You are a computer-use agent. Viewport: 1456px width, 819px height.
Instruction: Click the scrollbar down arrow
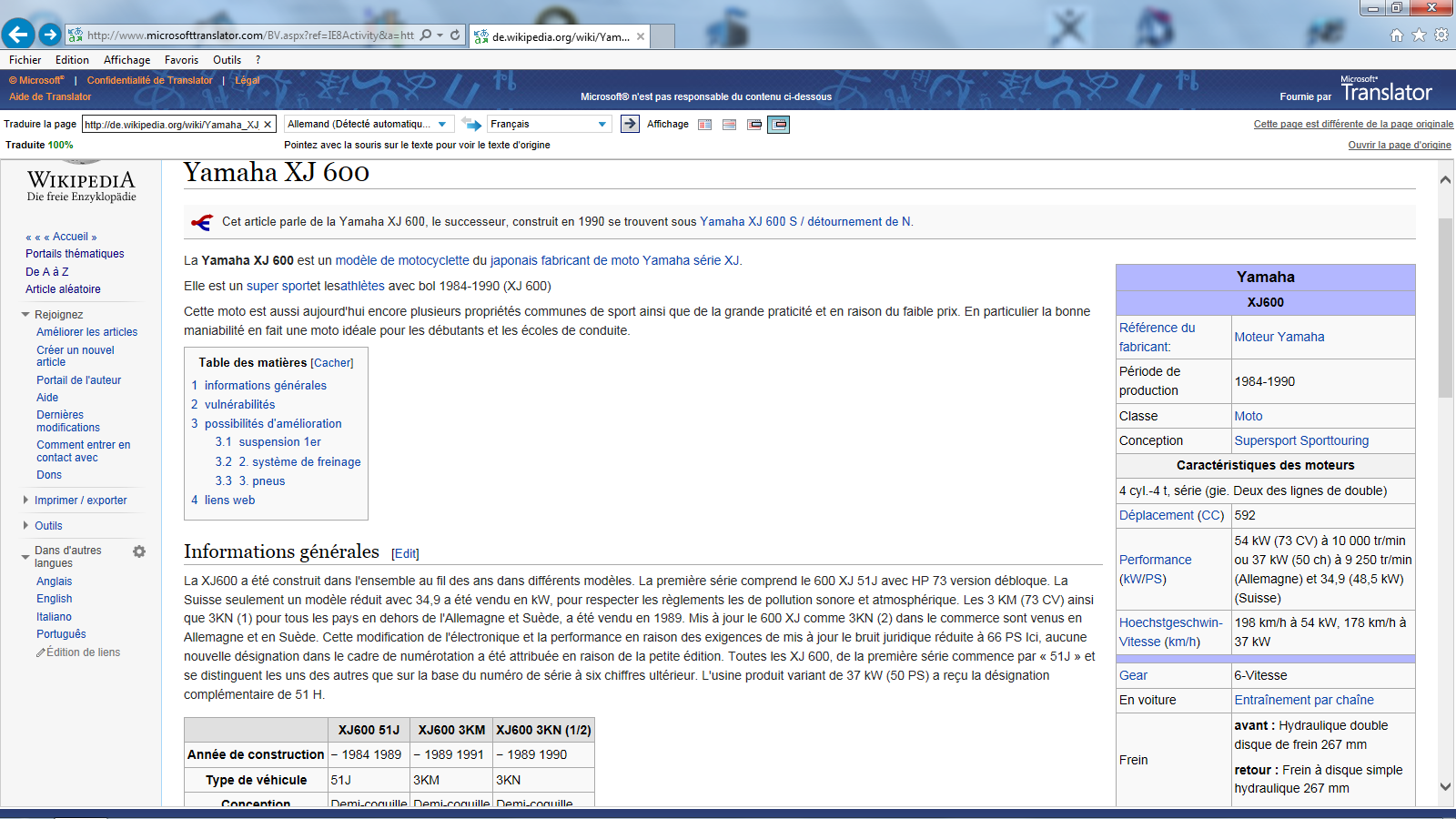(x=1445, y=787)
